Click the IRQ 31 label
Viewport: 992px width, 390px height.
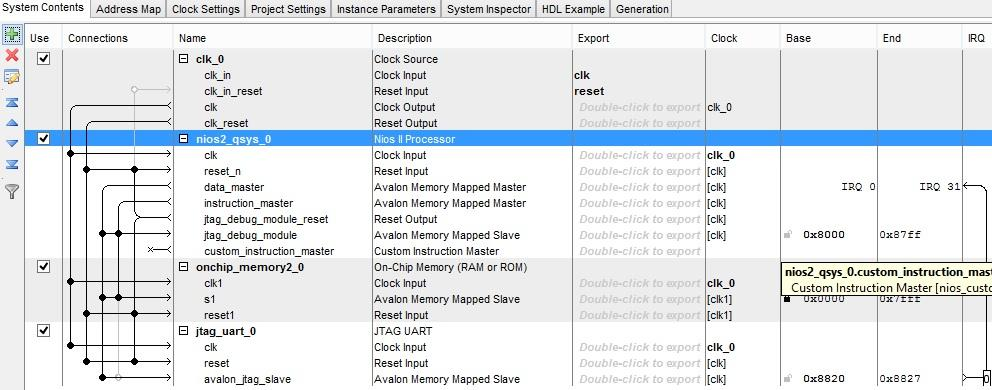(x=939, y=187)
